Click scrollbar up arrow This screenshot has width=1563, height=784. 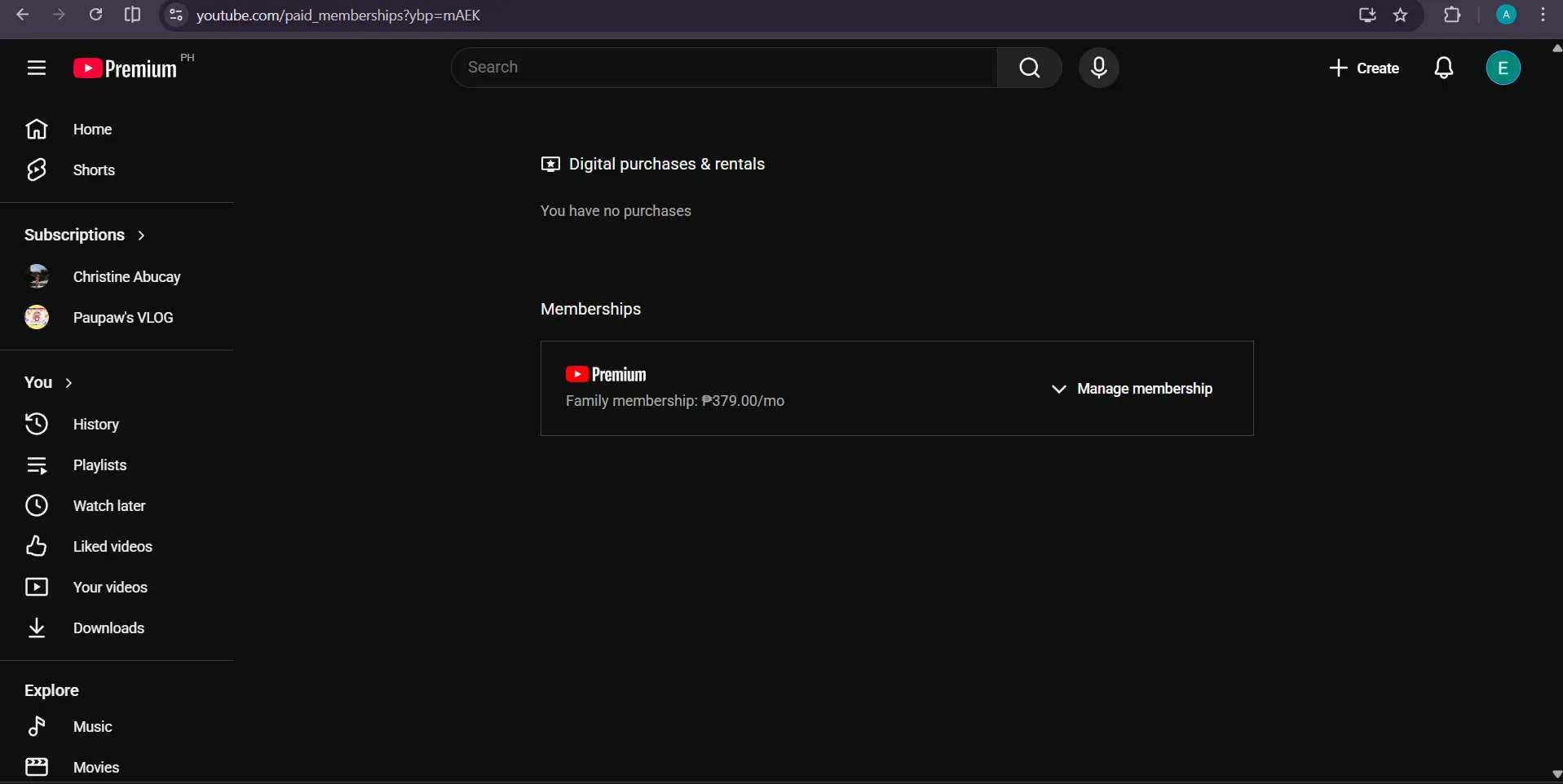[x=1556, y=49]
